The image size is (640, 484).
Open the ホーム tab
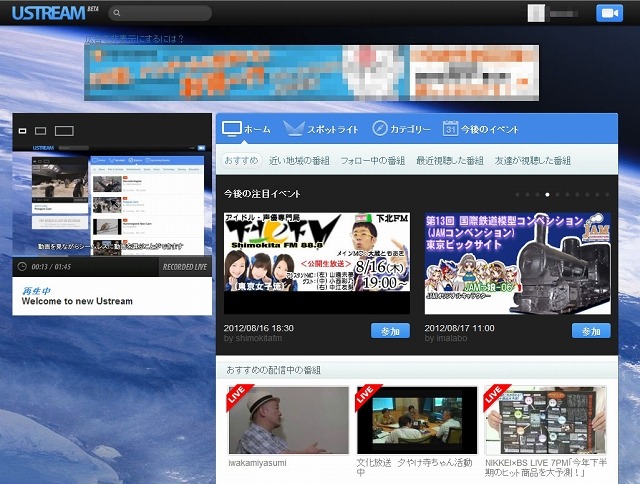pyautogui.click(x=246, y=129)
